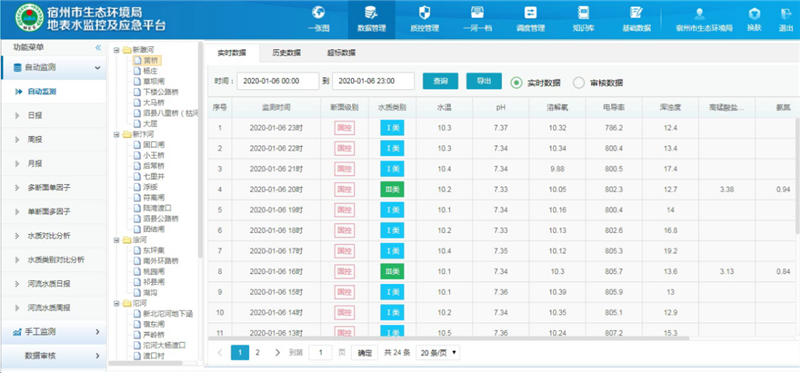Click the start time input field
Screen dimensions: 800x373
(x=278, y=81)
